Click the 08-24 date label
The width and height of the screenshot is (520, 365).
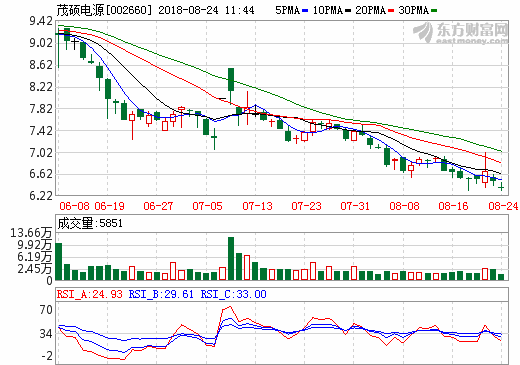tap(503, 206)
